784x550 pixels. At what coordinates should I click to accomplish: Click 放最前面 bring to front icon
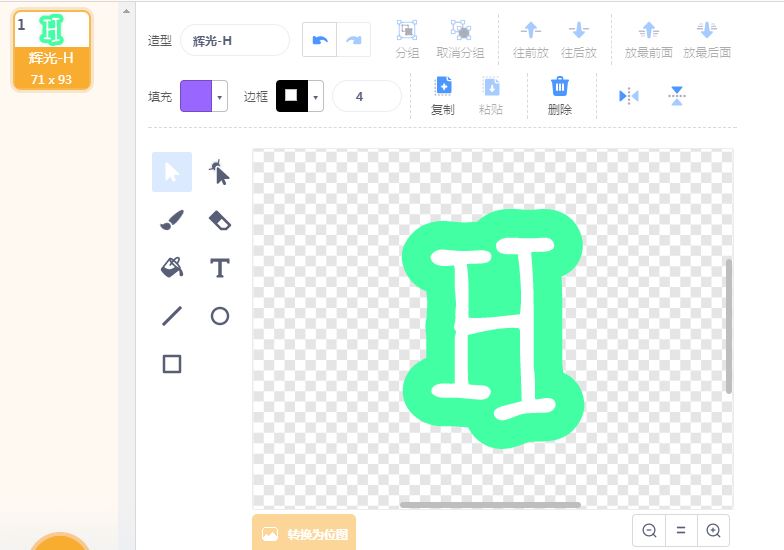point(648,30)
